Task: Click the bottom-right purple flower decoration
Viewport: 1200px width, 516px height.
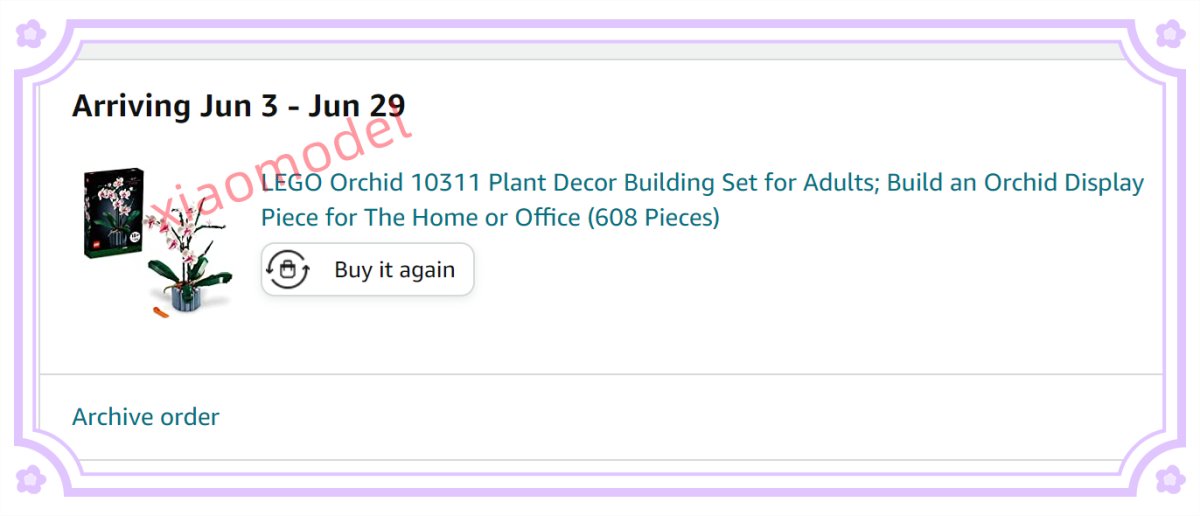Action: (x=1168, y=481)
